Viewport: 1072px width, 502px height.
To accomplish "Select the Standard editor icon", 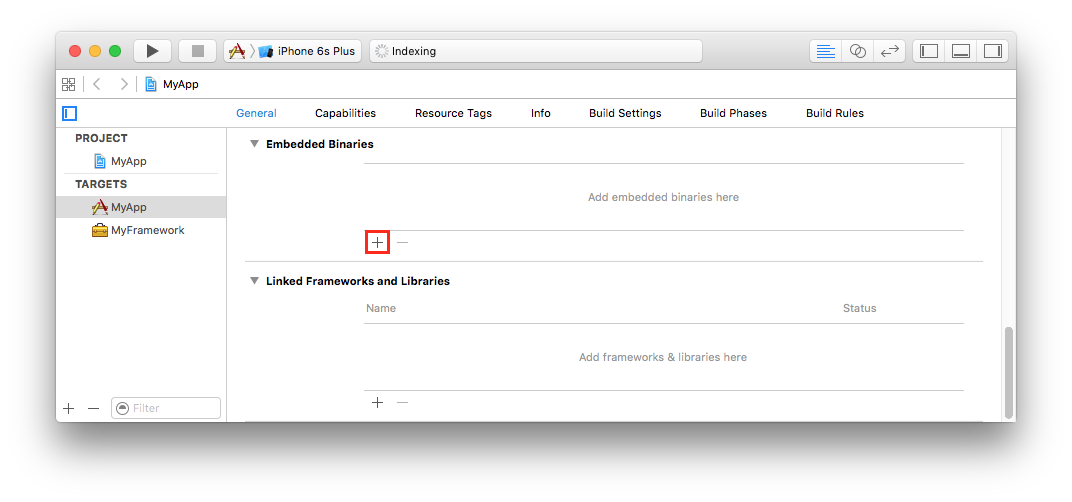I will click(825, 51).
